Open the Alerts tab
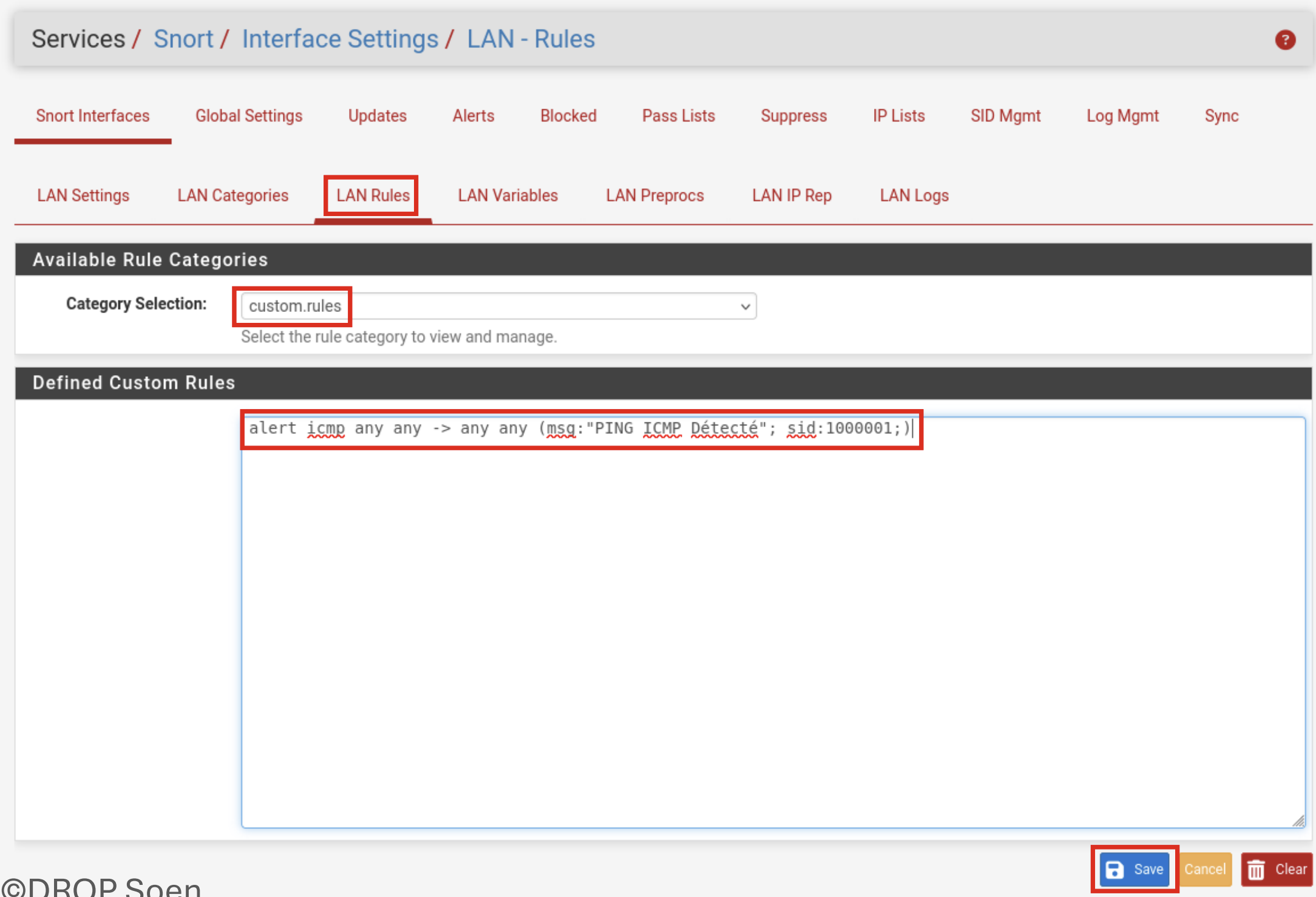This screenshot has width=1316, height=897. 473,116
